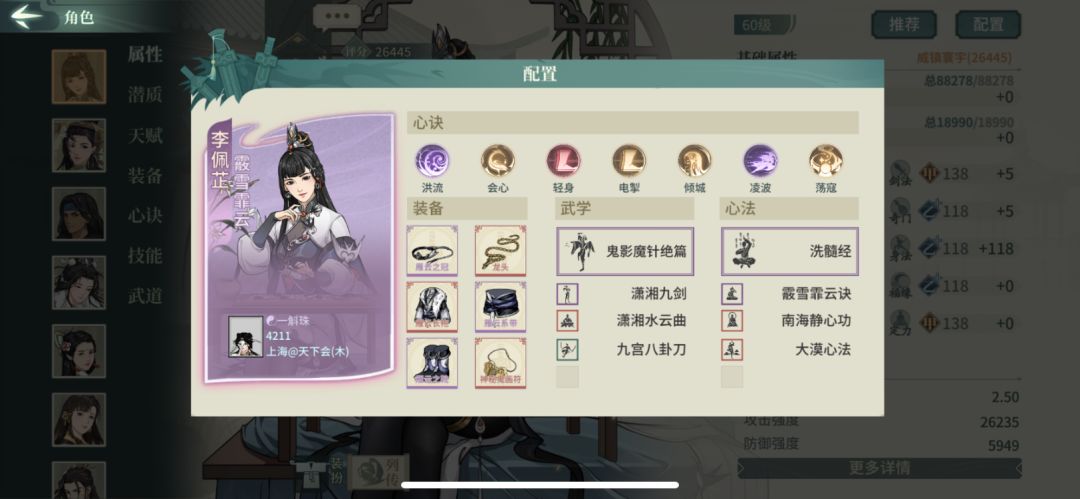This screenshot has height=499, width=1080.
Task: Switch to the 装备 sidebar tab
Action: 145,175
